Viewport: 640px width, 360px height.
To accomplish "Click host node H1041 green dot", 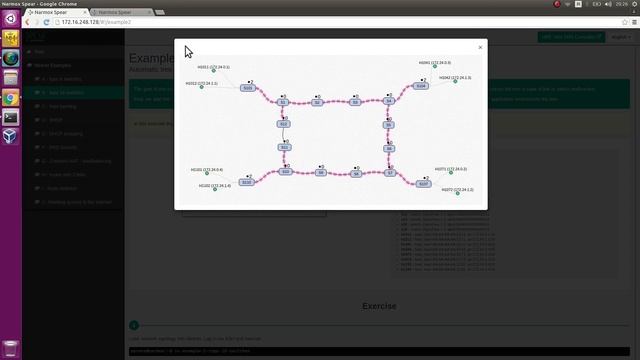I will click(435, 67).
